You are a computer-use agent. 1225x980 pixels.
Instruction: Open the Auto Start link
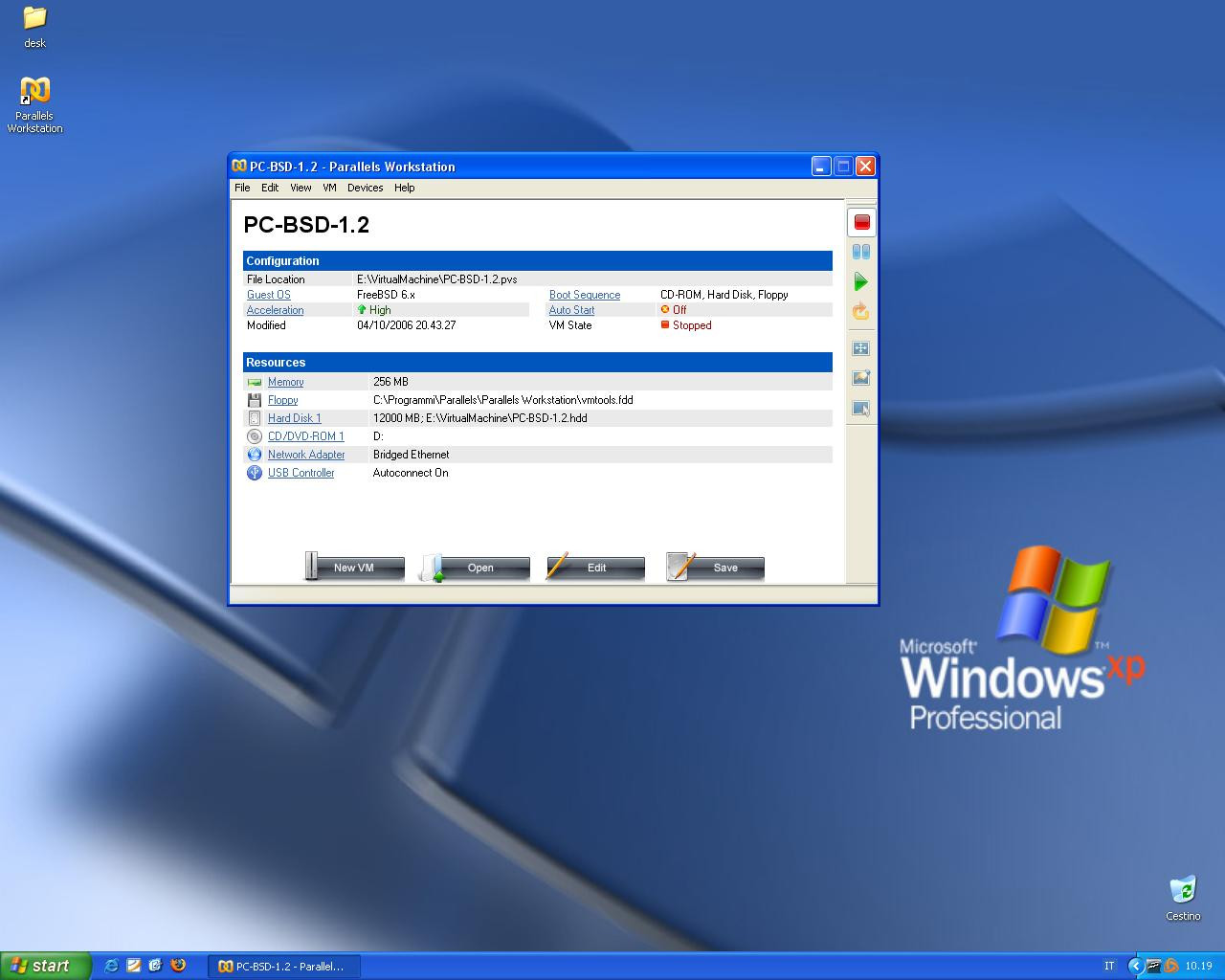[571, 310]
